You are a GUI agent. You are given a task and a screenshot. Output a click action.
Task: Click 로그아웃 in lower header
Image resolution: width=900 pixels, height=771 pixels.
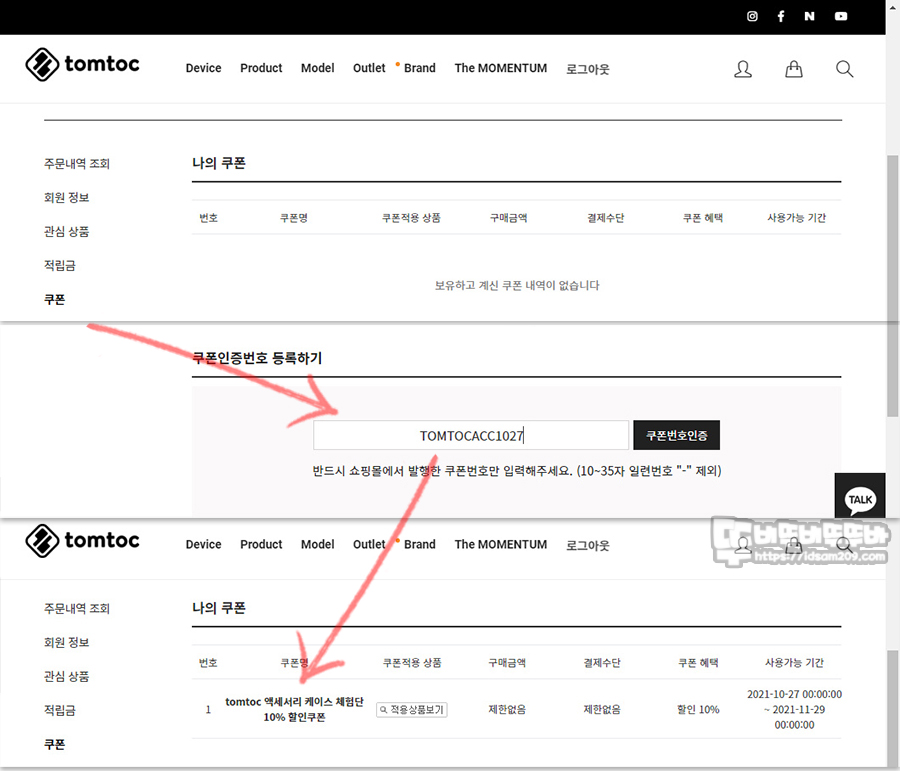[588, 545]
